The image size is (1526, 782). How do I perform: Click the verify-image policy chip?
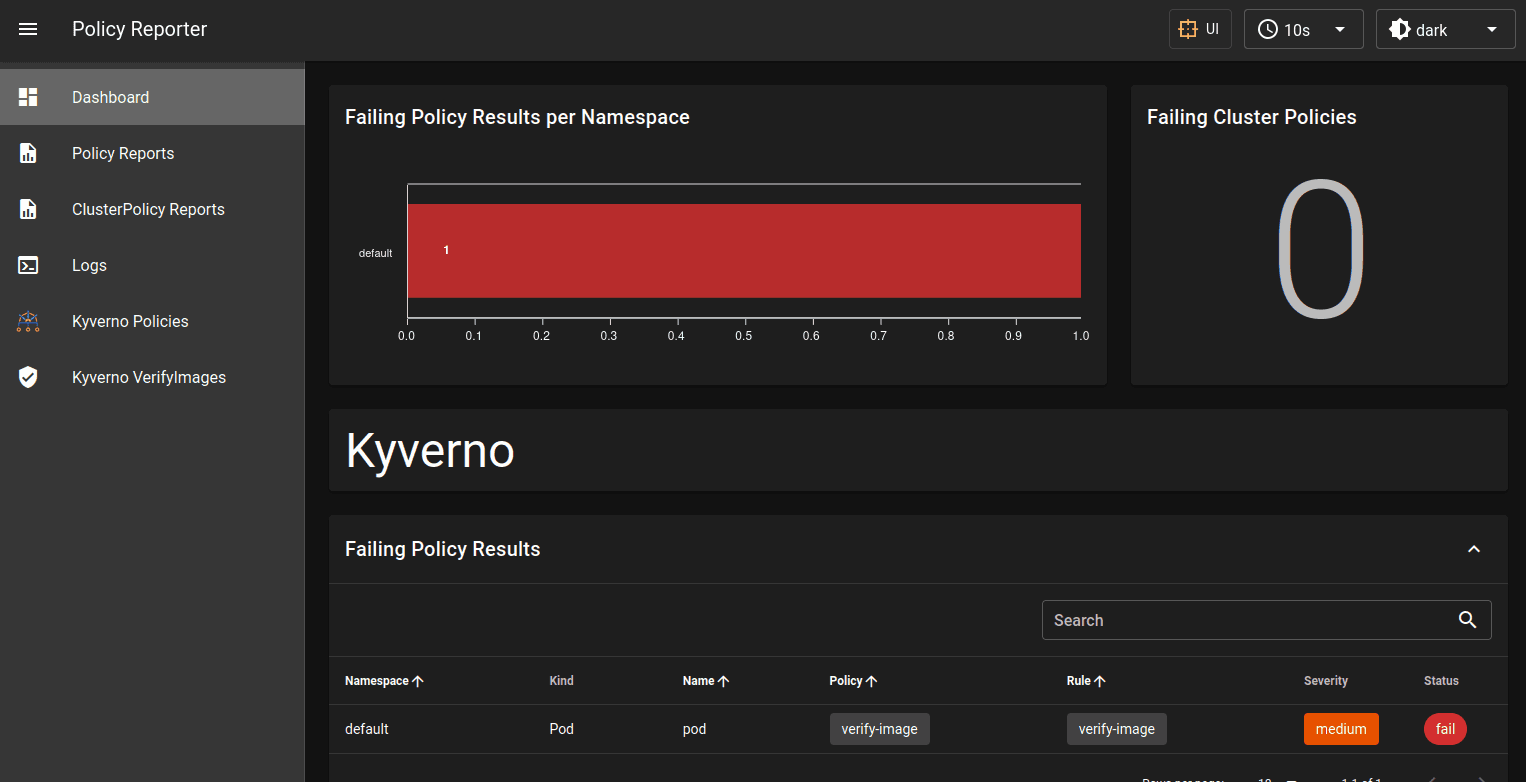coord(879,729)
